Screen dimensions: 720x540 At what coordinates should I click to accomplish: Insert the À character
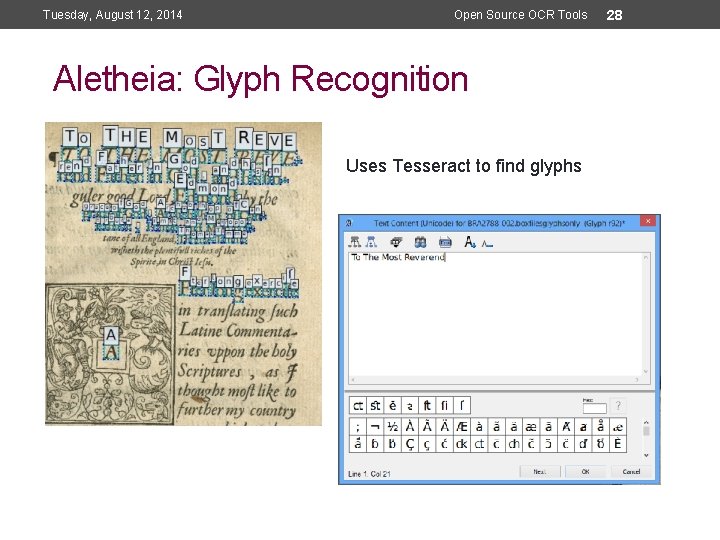(x=410, y=427)
